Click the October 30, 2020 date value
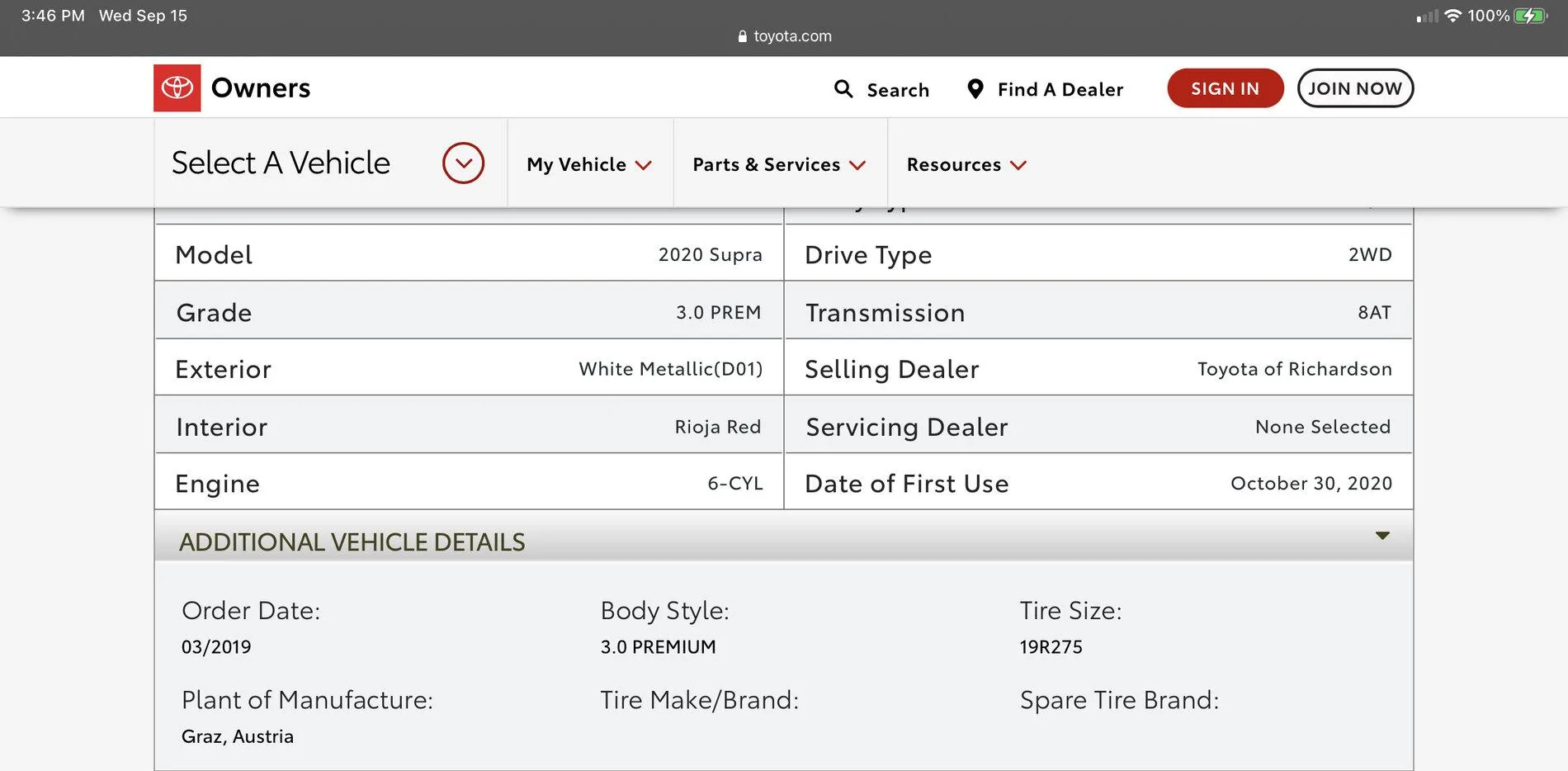The height and width of the screenshot is (771, 1568). point(1311,483)
